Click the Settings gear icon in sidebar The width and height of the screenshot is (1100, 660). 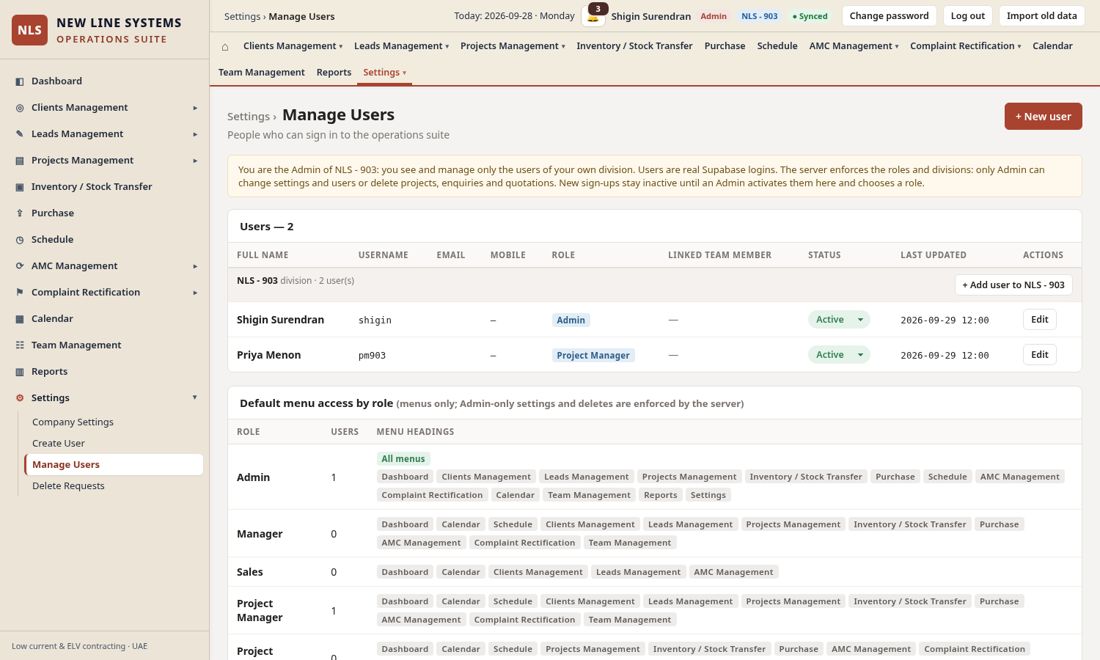click(x=20, y=398)
